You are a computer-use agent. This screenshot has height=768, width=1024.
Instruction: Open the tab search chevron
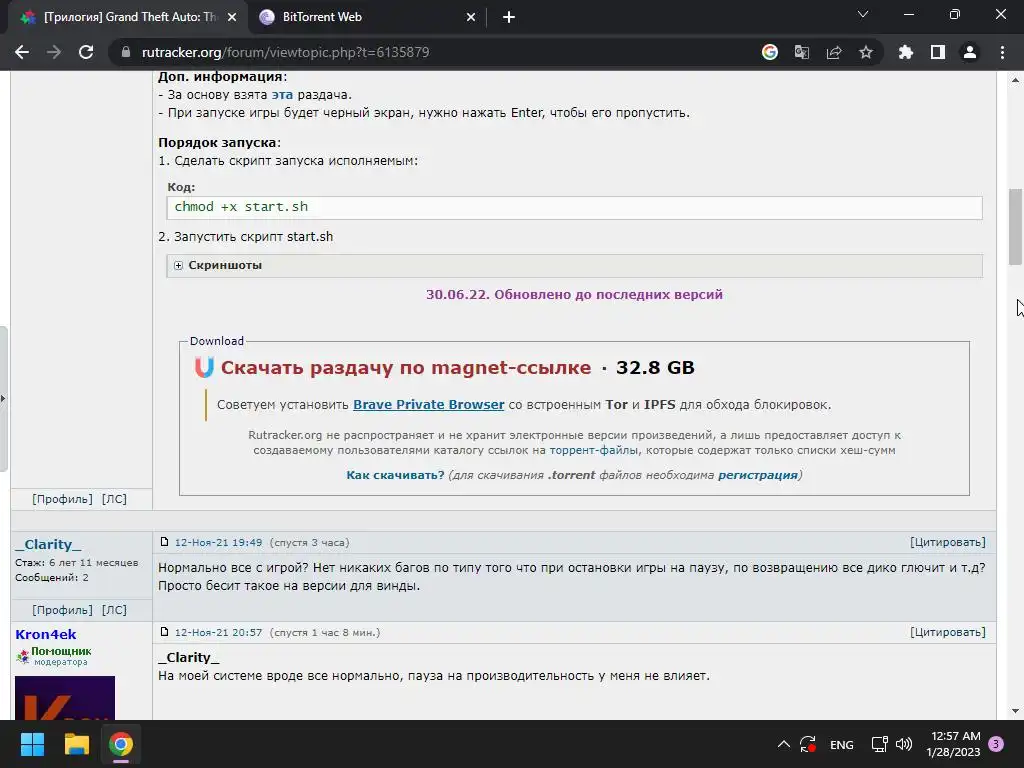pos(863,14)
